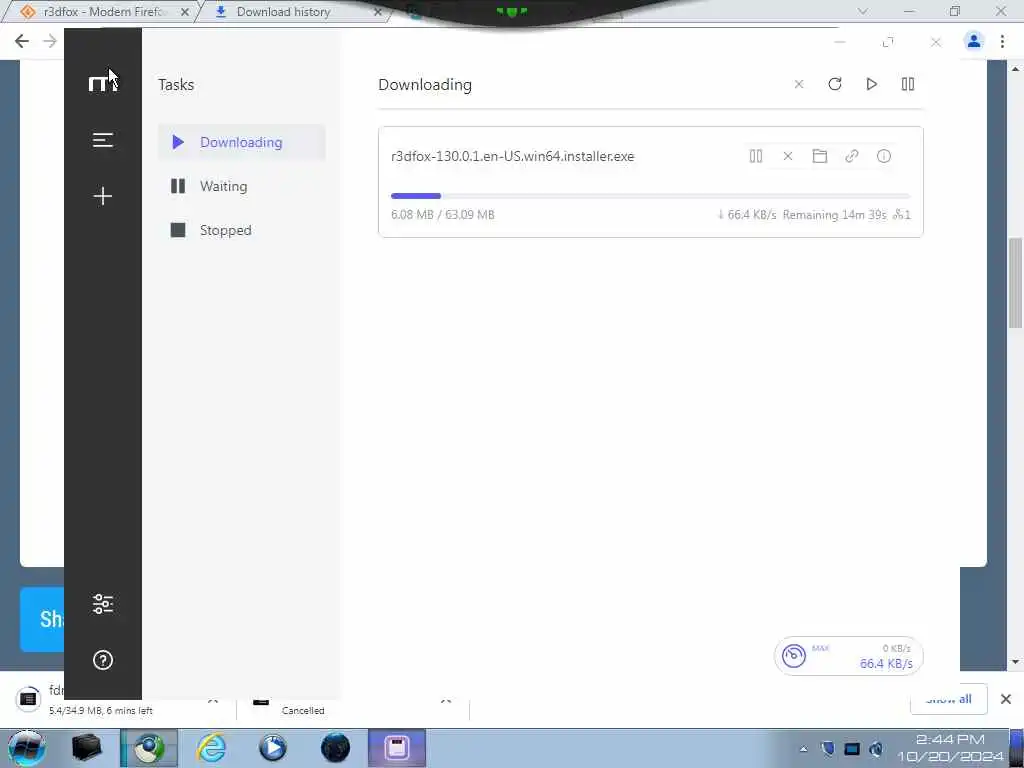This screenshot has width=1024, height=768.
Task: Click the Motrix taskbar button
Action: click(x=397, y=748)
